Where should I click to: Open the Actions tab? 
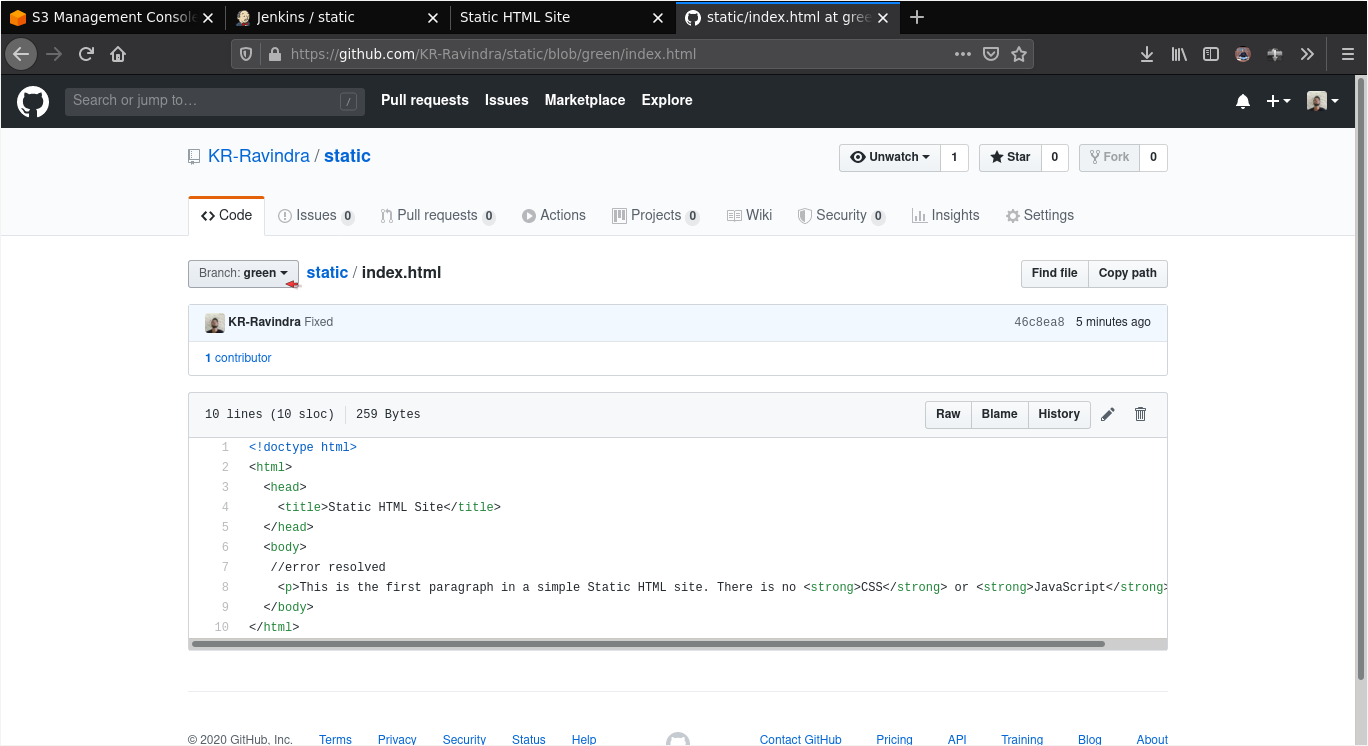click(x=554, y=215)
